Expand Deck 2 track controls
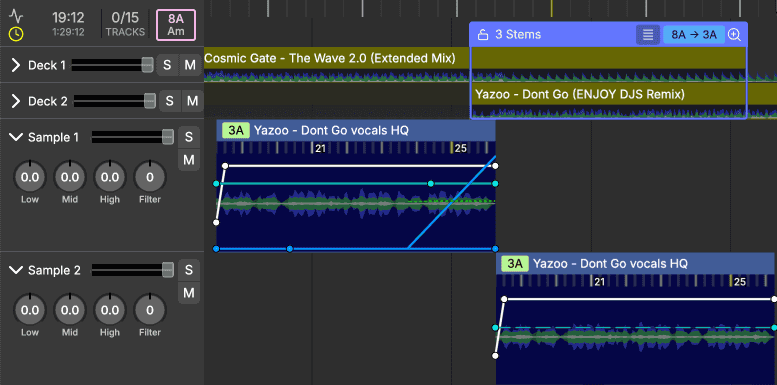Image resolution: width=777 pixels, height=385 pixels. [16, 101]
